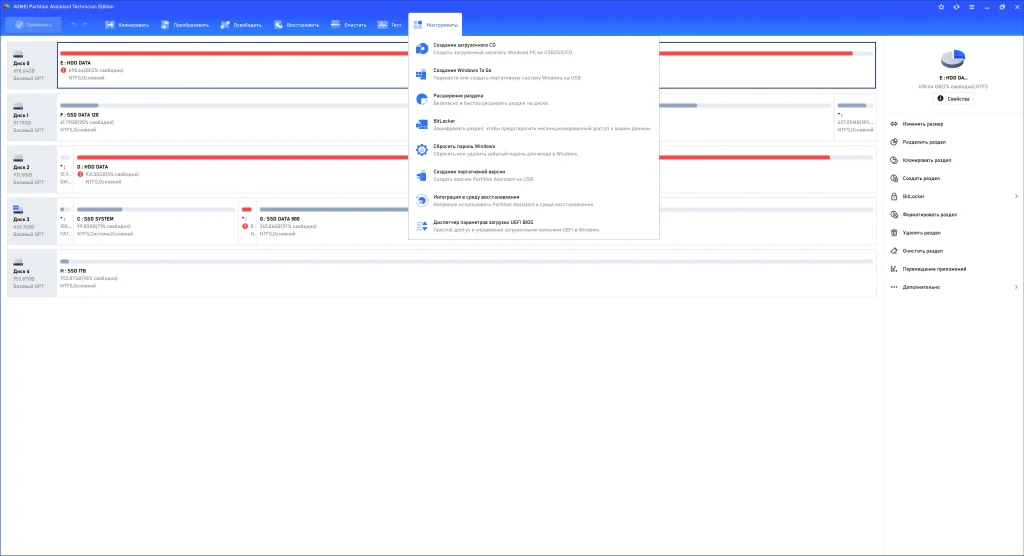Click the Интеграция в среду восстановления icon

(422, 201)
